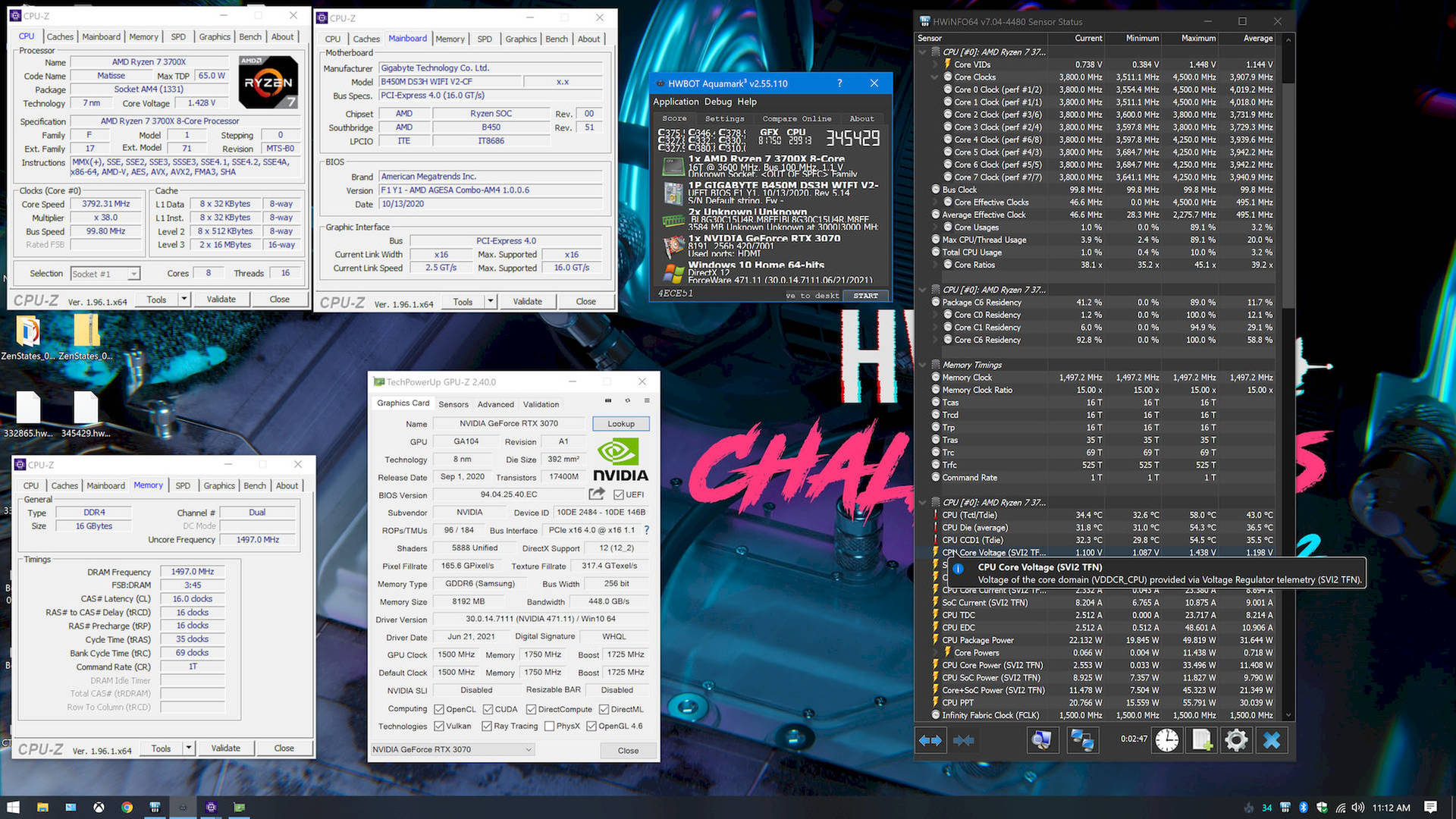Viewport: 1456px width, 819px height.
Task: Open Windows Start button
Action: point(13,807)
